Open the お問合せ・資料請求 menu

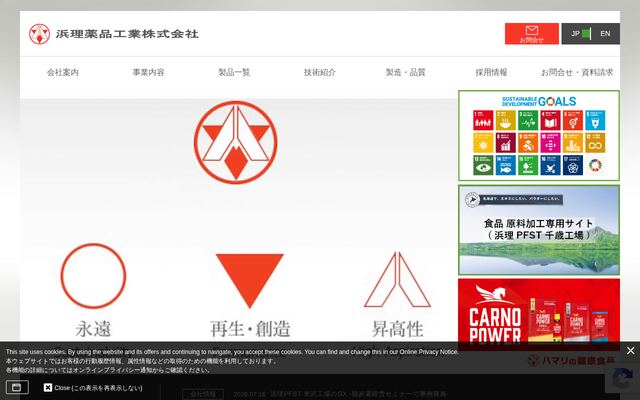[577, 72]
